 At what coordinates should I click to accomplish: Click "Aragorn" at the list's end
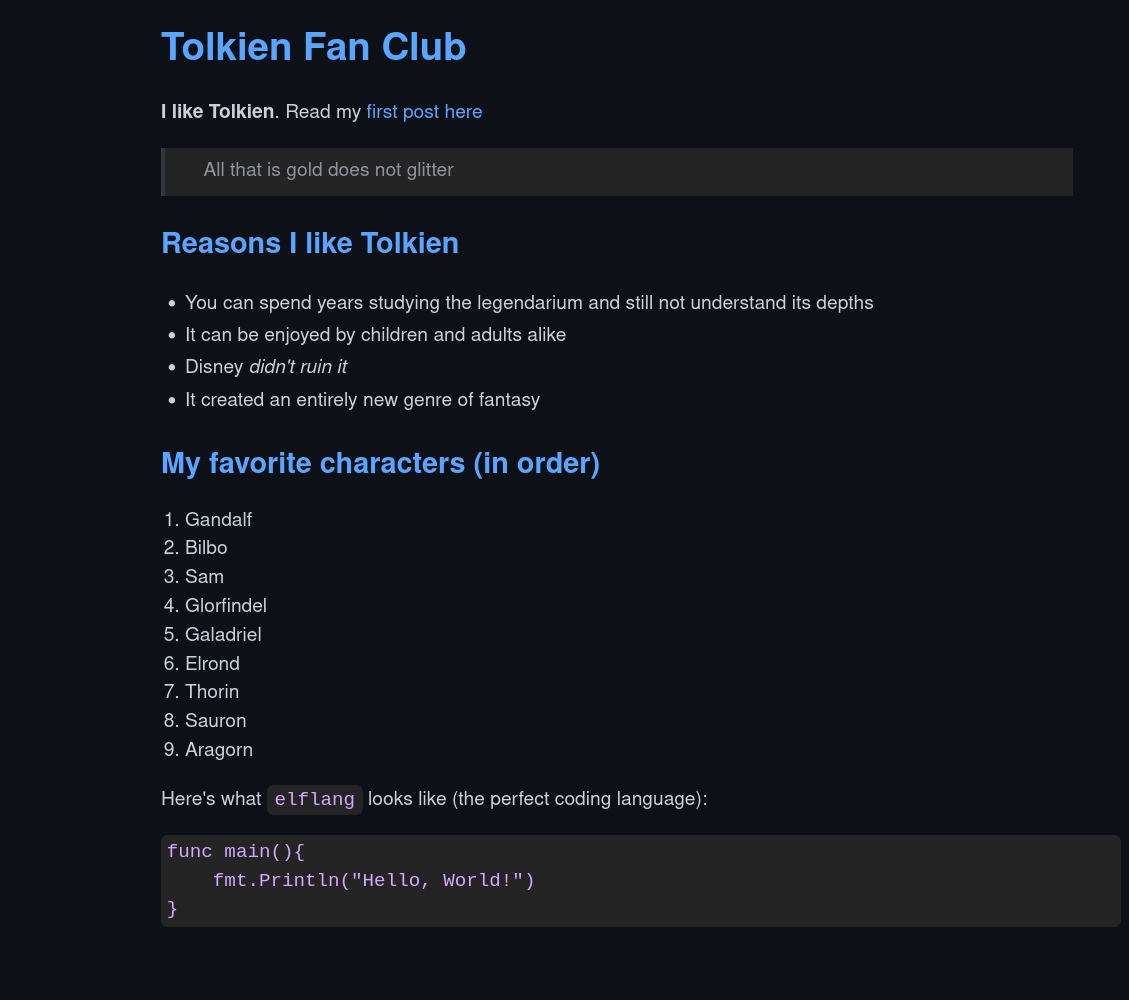(x=219, y=750)
